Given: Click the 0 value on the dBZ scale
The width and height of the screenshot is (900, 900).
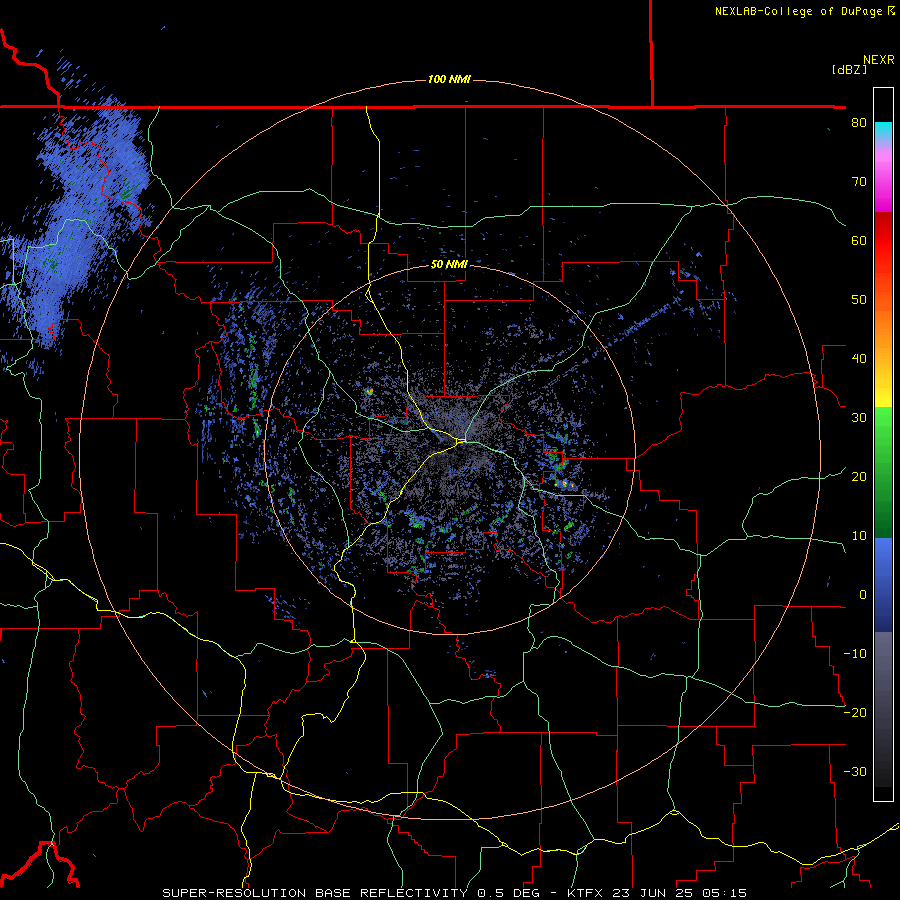Looking at the screenshot, I should coord(862,595).
